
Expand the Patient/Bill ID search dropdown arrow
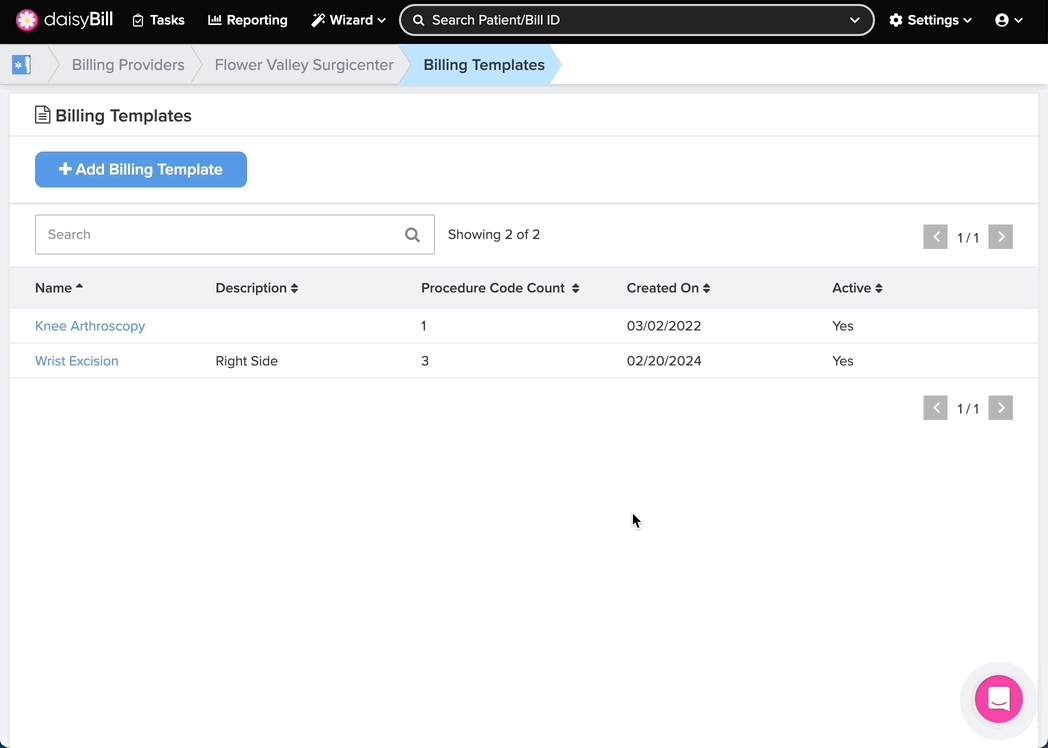(854, 20)
